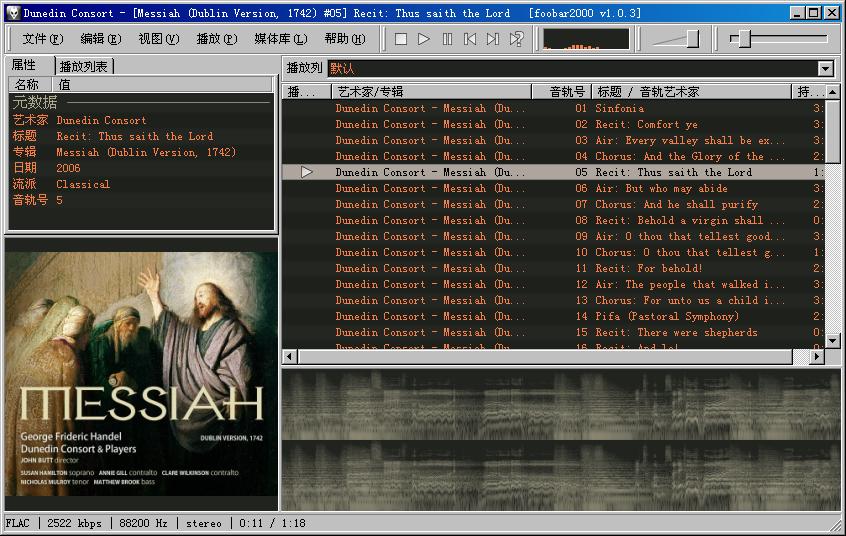Click the 持... duration column header
Viewport: 846px width, 536px height.
tap(808, 92)
